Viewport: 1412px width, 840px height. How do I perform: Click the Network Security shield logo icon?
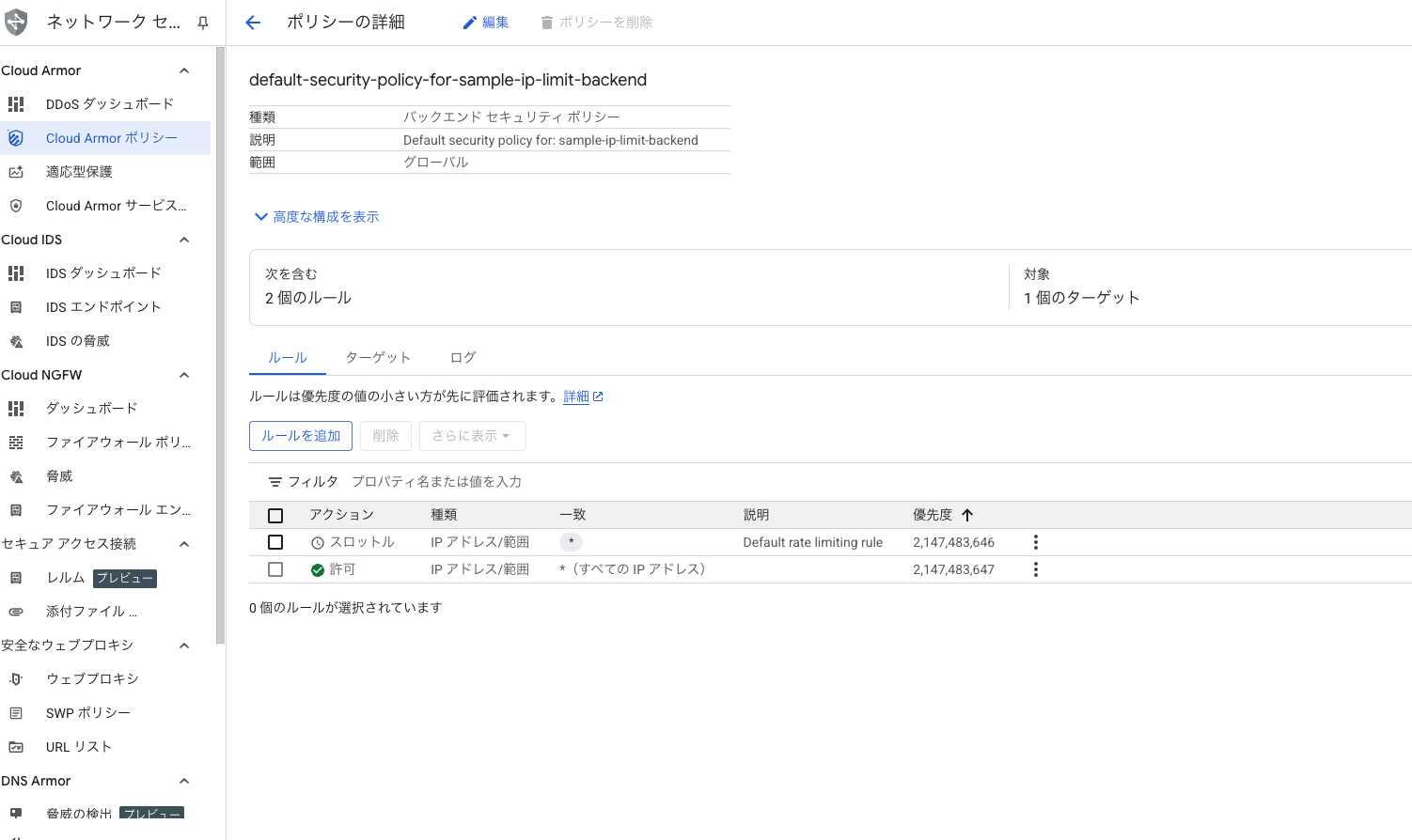16,22
